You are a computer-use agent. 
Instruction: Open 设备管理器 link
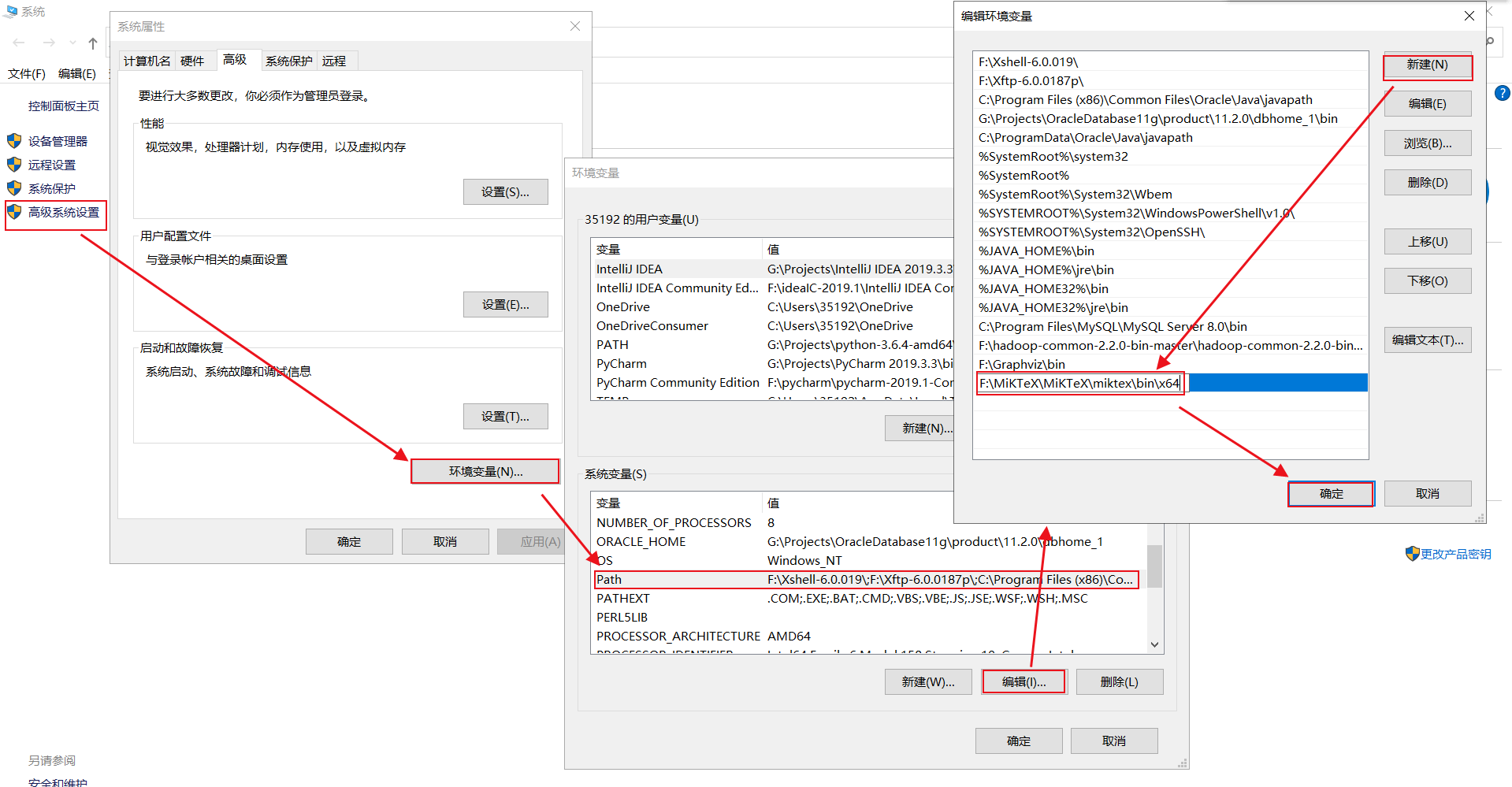(58, 141)
